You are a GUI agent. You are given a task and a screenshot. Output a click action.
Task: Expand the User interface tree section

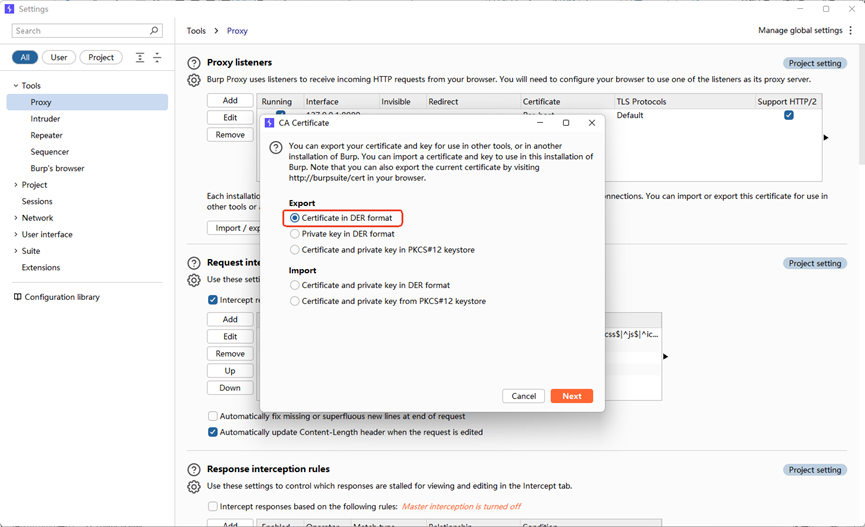15,235
